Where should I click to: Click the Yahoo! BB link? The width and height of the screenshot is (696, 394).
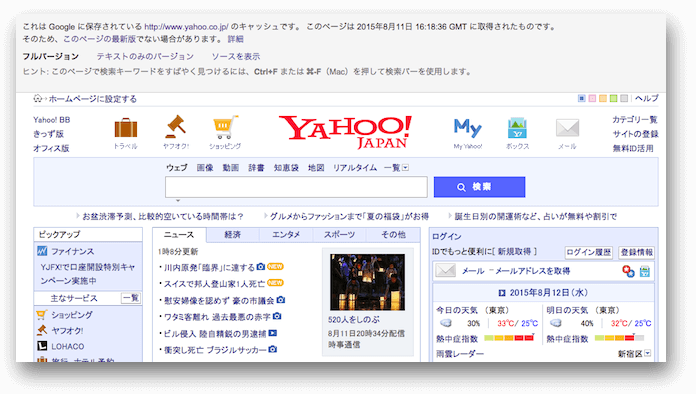point(51,120)
